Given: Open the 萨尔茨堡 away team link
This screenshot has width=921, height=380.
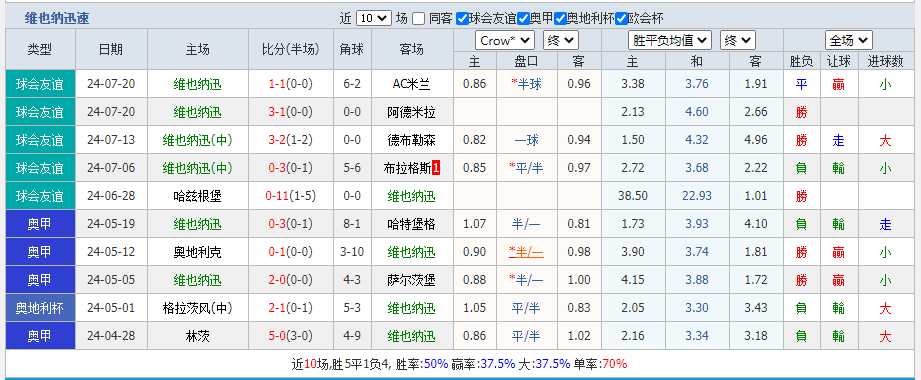Looking at the screenshot, I should coord(412,280).
